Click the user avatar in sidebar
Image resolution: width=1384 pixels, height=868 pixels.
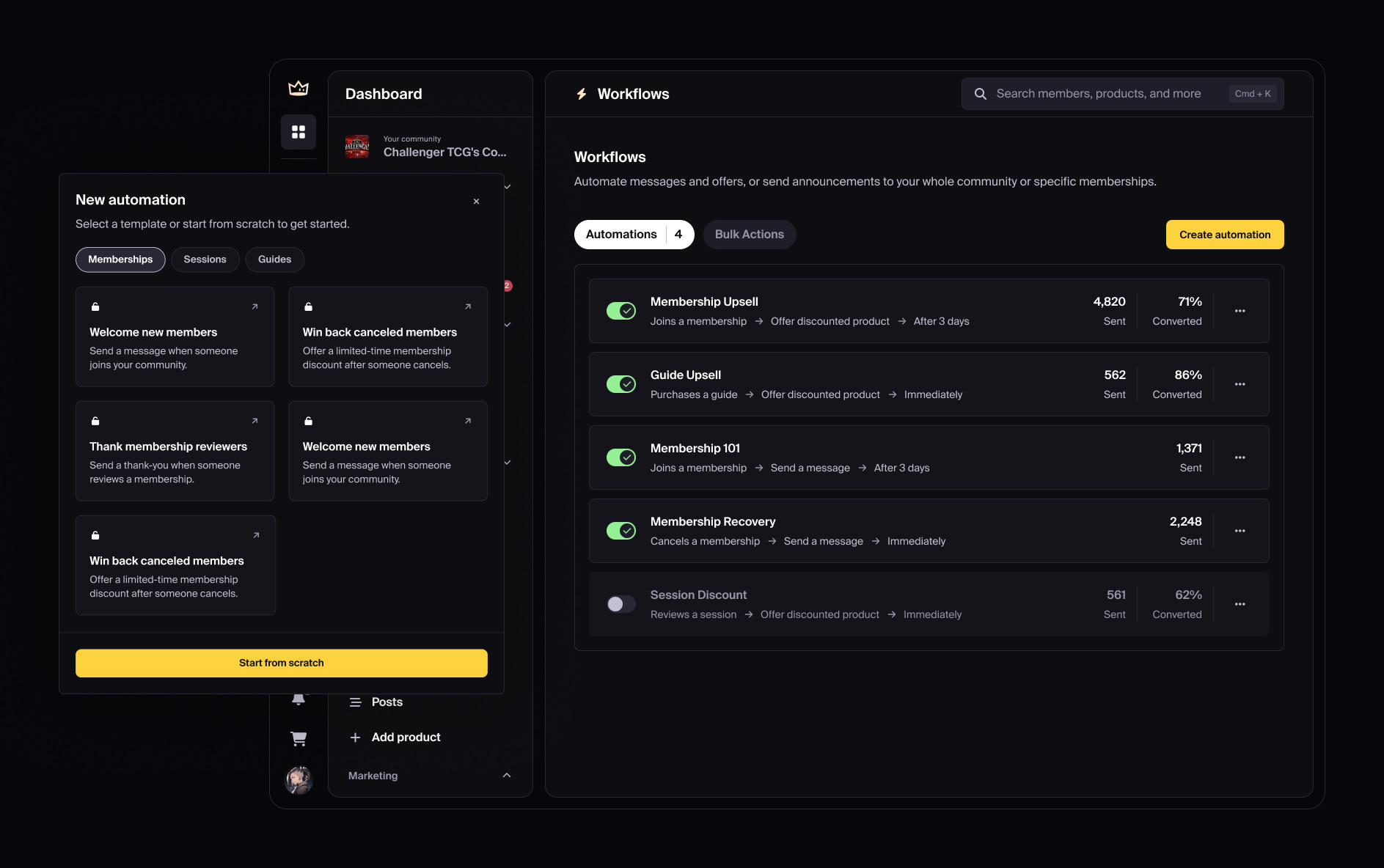[299, 780]
